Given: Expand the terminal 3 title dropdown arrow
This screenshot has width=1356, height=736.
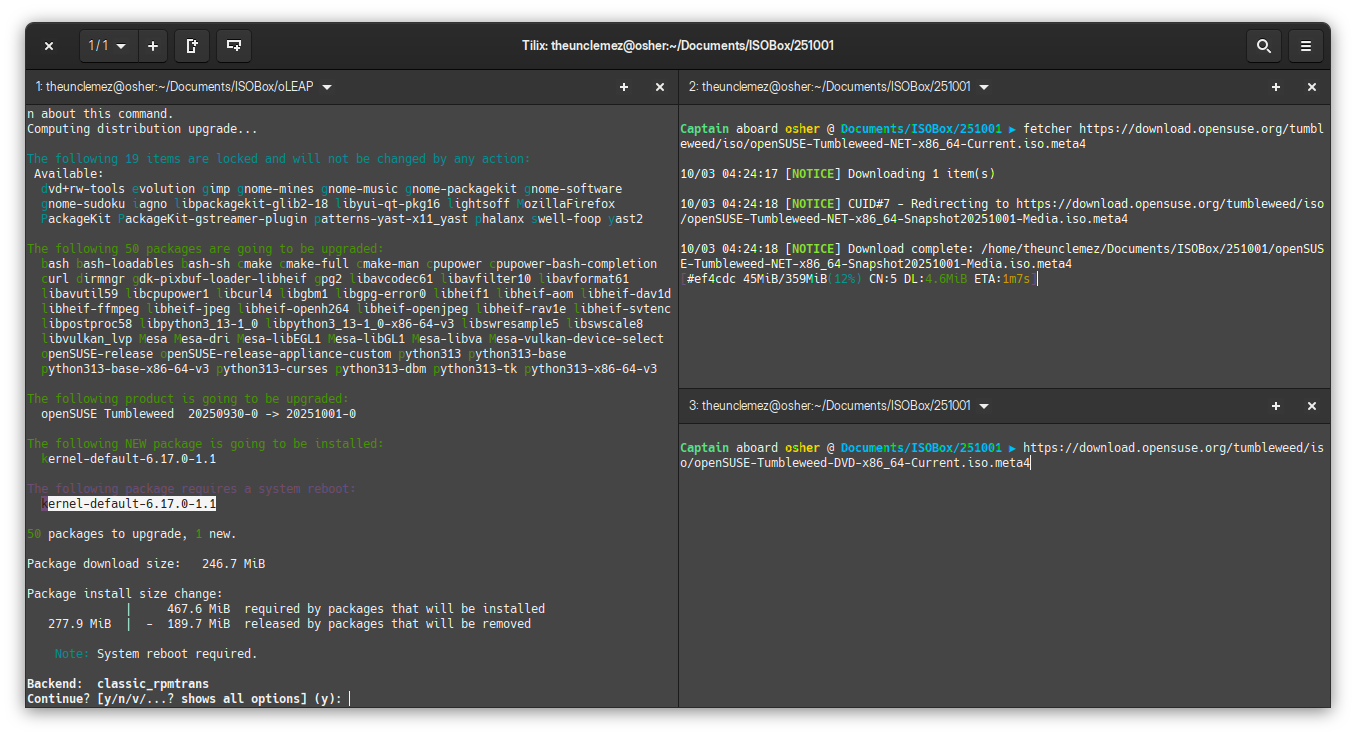Looking at the screenshot, I should click(984, 406).
